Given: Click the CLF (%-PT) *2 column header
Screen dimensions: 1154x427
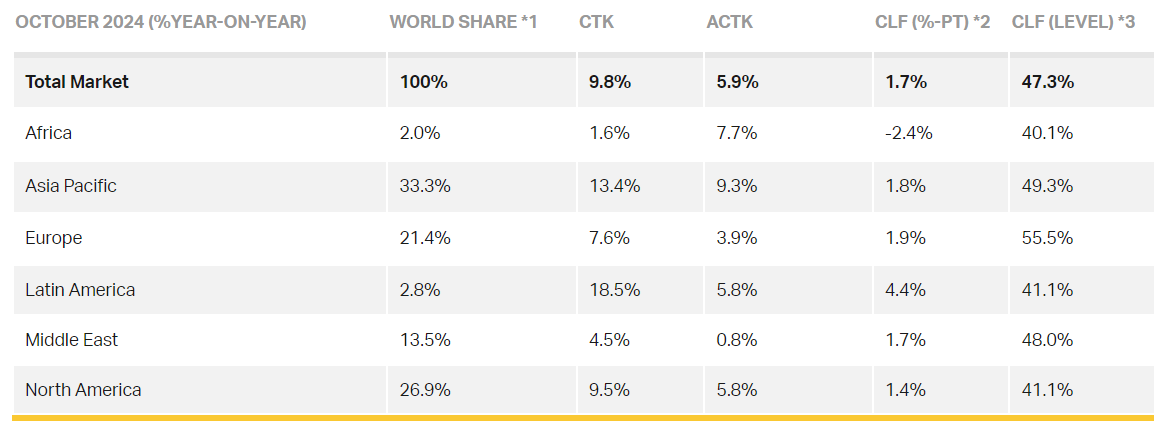Looking at the screenshot, I should [932, 21].
